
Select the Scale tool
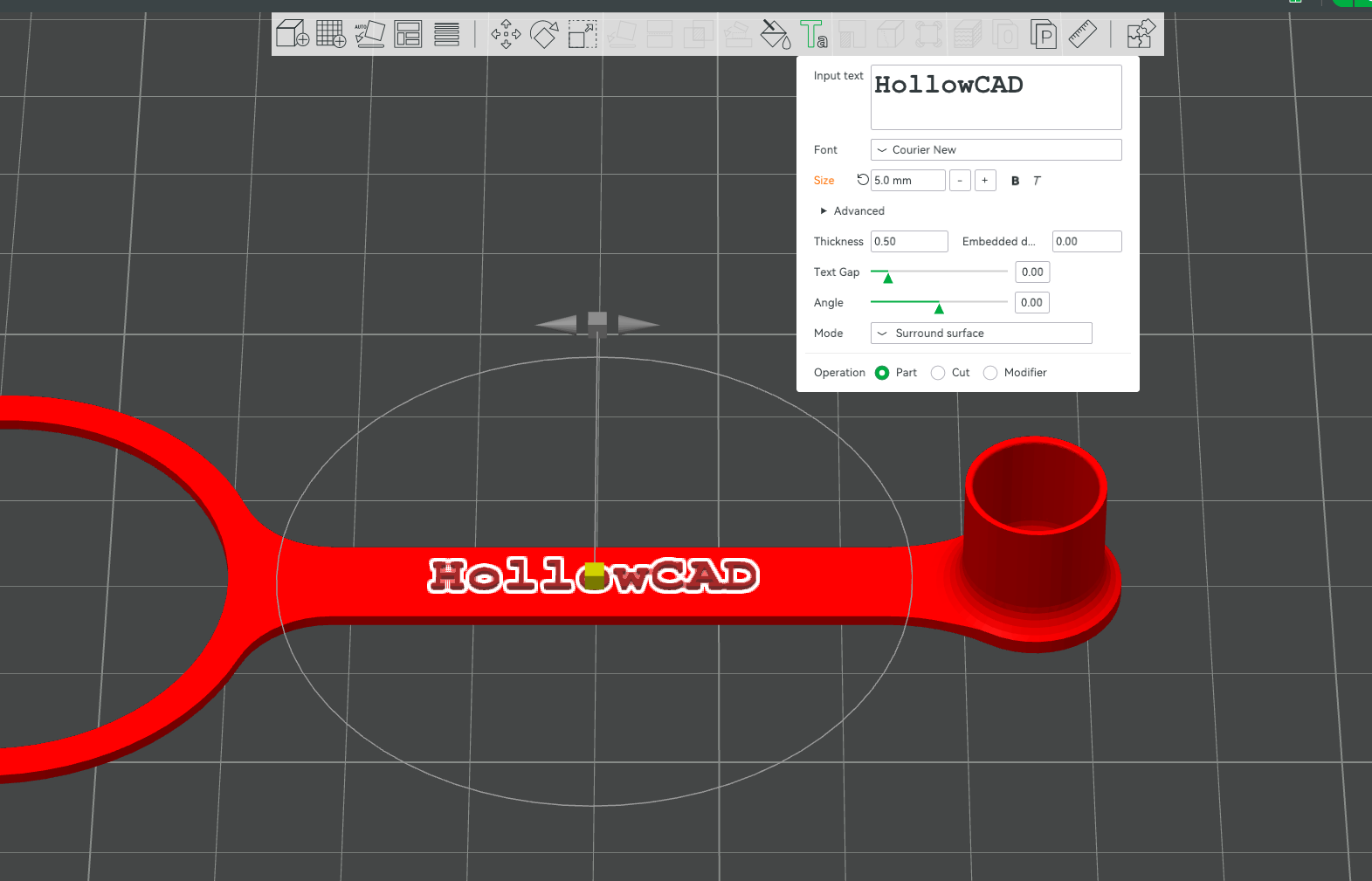pos(583,34)
